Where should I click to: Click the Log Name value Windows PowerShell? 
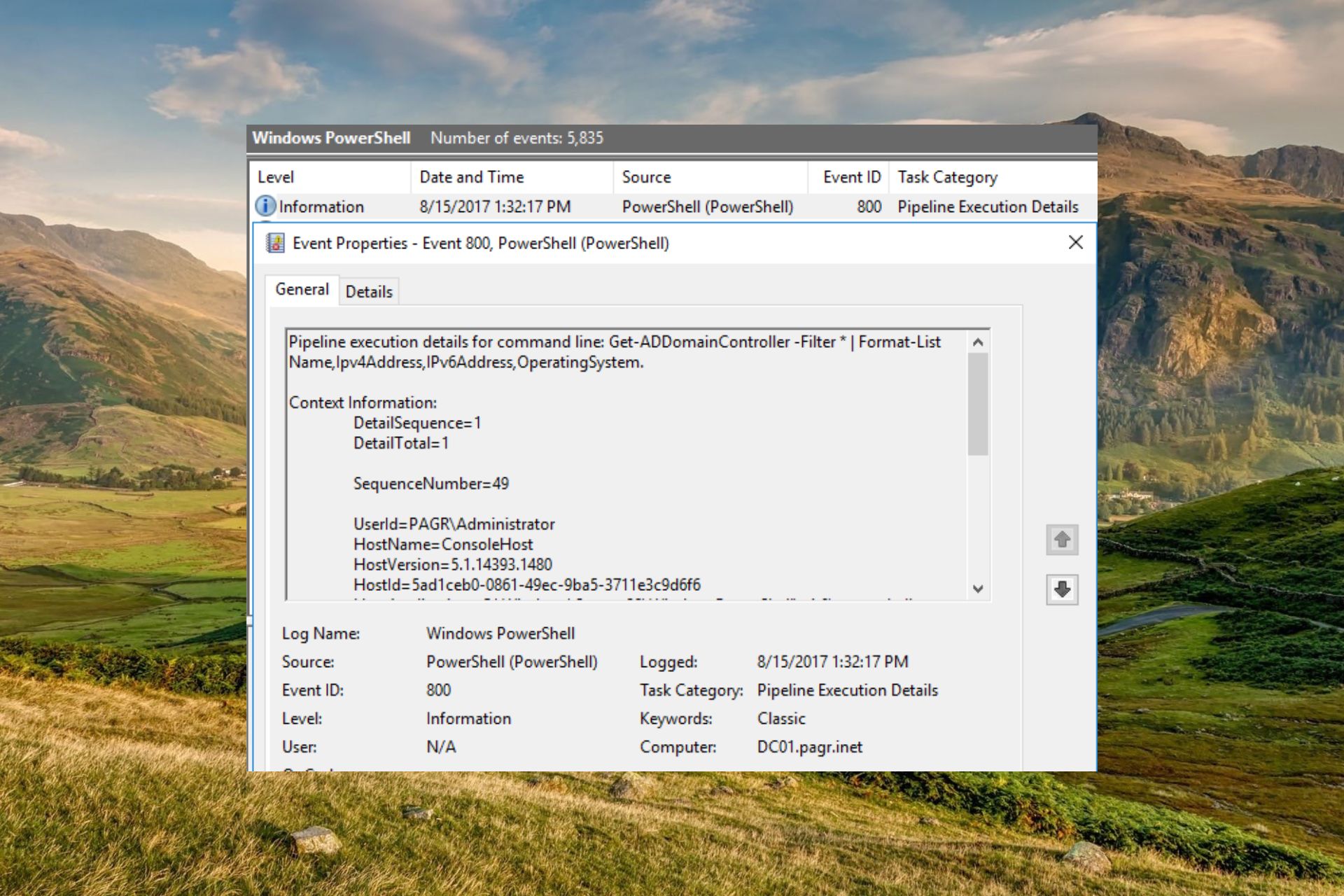500,633
